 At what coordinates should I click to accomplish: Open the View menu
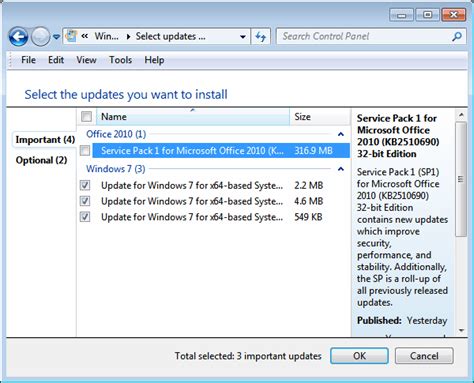pyautogui.click(x=86, y=60)
